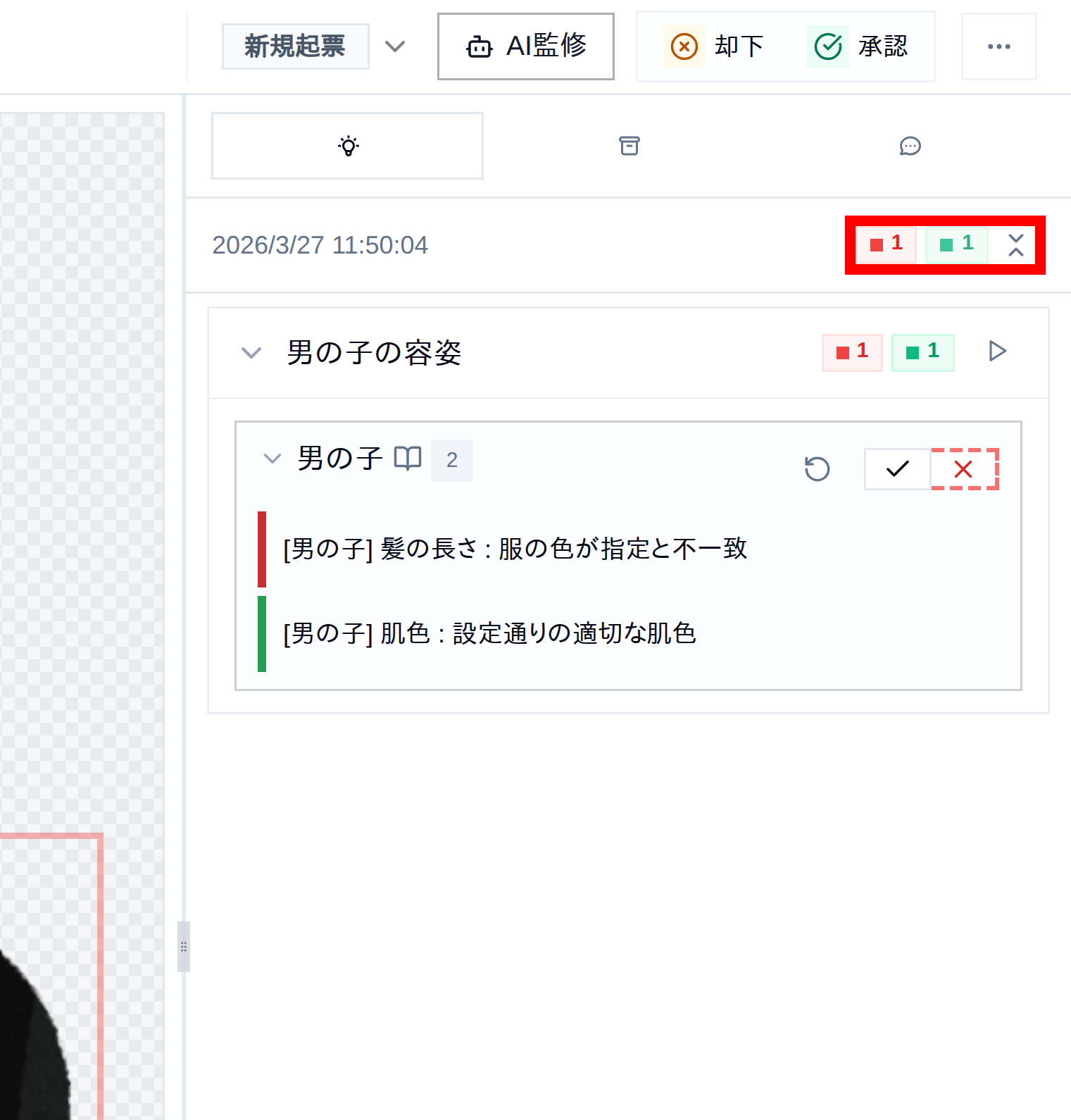Toggle the red count filter by timestamp
Screen dimensions: 1071x1120
(886, 244)
